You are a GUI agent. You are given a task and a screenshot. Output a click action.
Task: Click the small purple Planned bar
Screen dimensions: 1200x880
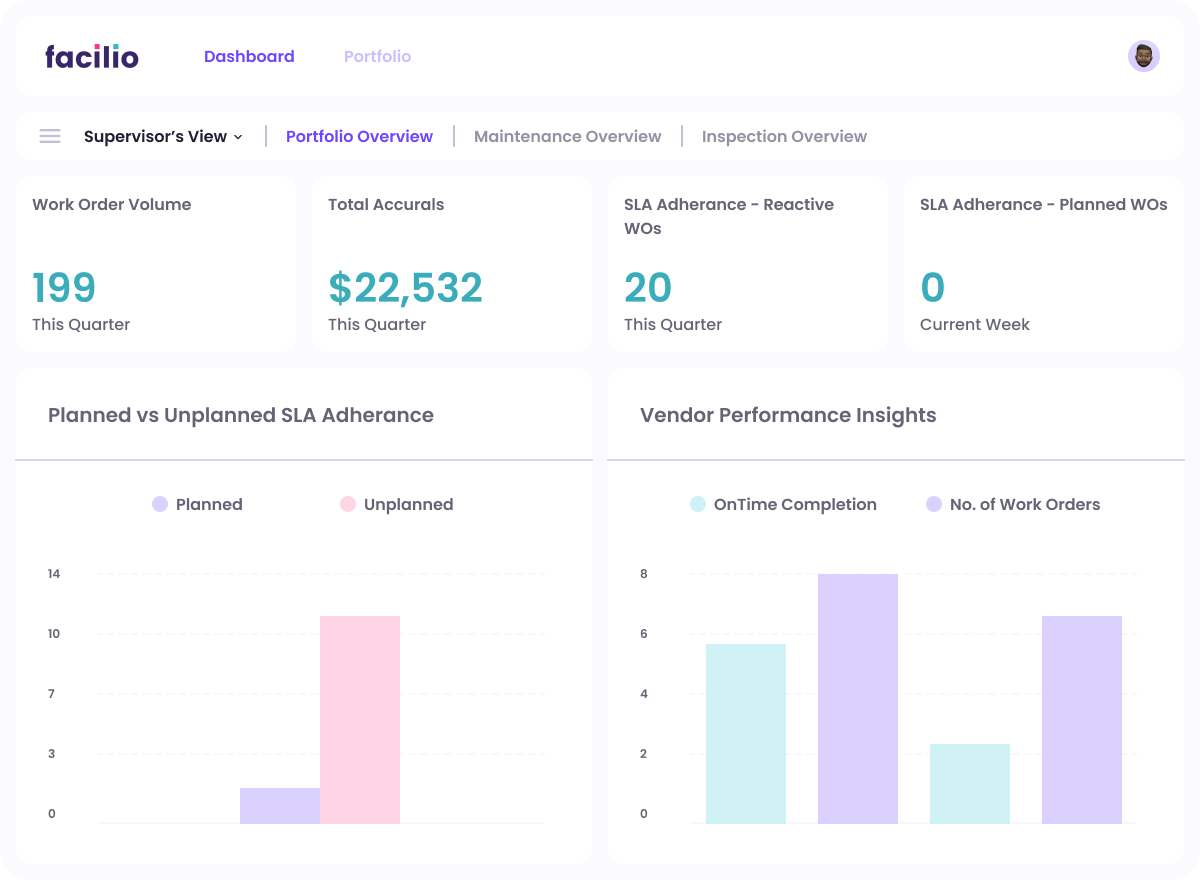coord(280,805)
